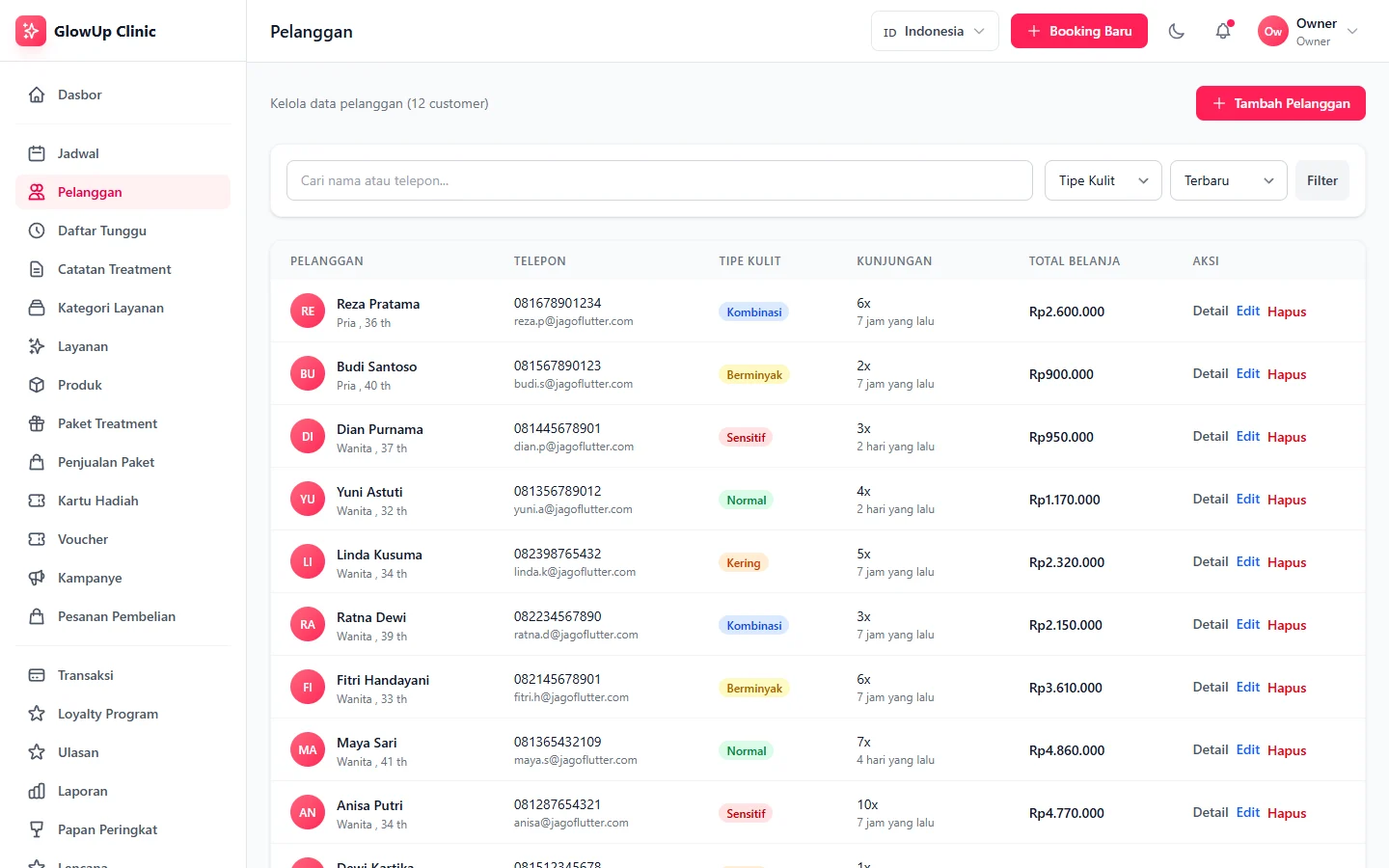The width and height of the screenshot is (1389, 868).
Task: Click the Jadwal calendar icon
Action: click(x=37, y=153)
